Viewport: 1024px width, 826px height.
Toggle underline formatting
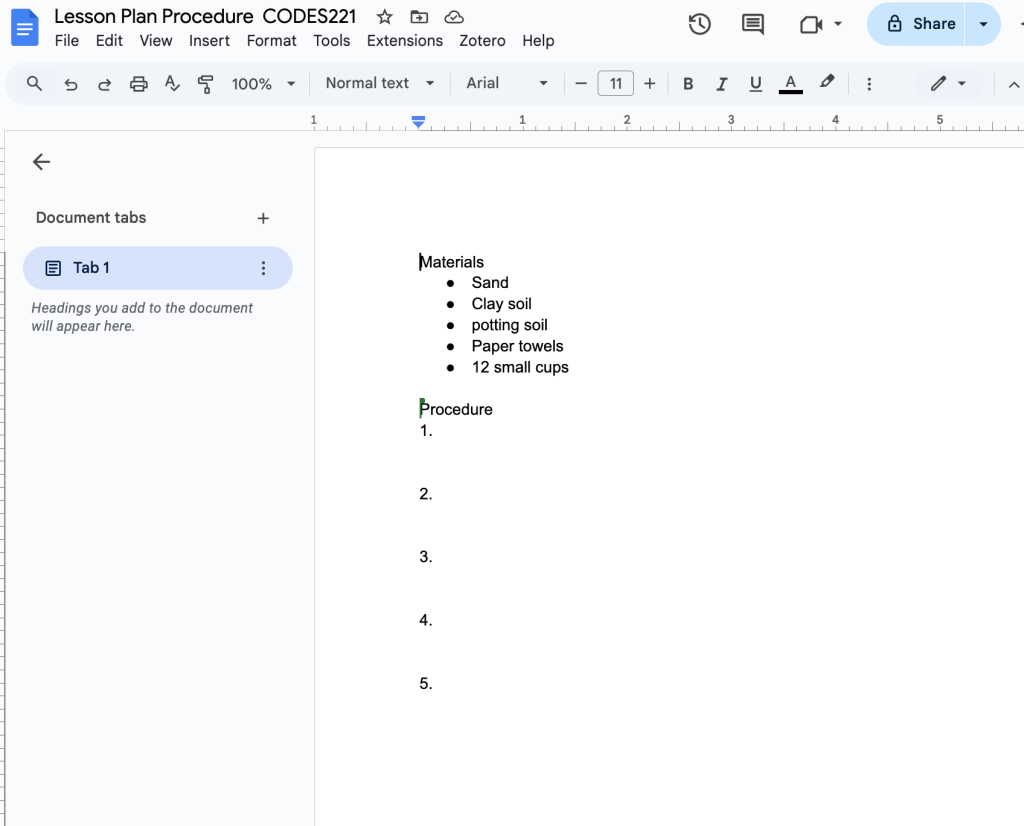[755, 84]
